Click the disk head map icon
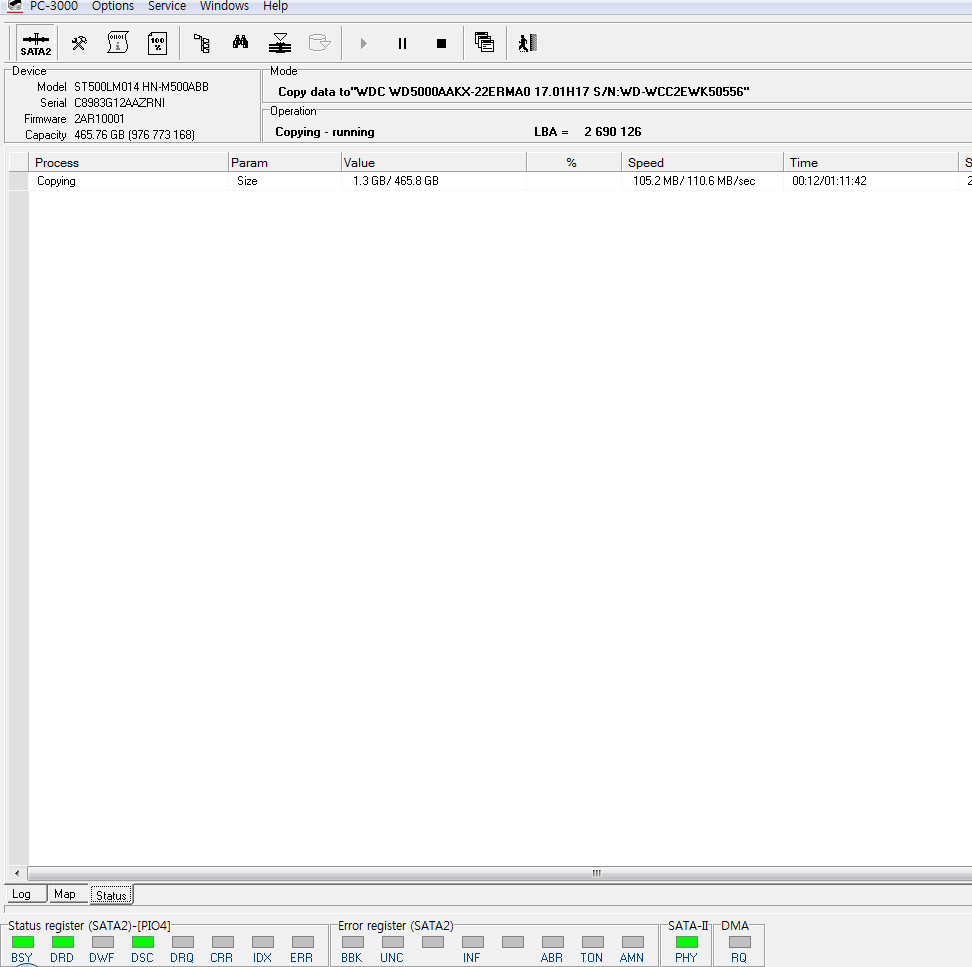 (x=280, y=43)
